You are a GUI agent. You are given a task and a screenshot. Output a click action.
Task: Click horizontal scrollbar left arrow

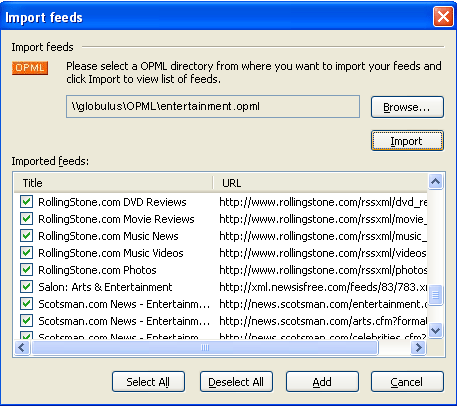point(22,348)
